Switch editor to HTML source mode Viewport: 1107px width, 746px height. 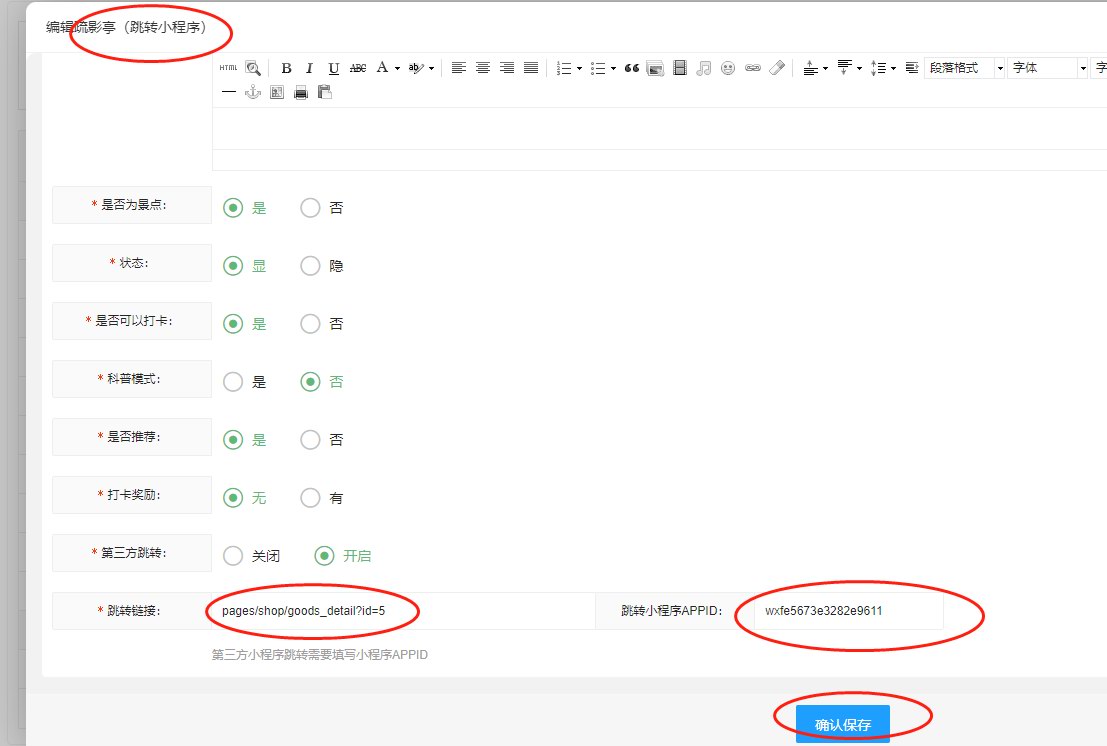click(228, 68)
